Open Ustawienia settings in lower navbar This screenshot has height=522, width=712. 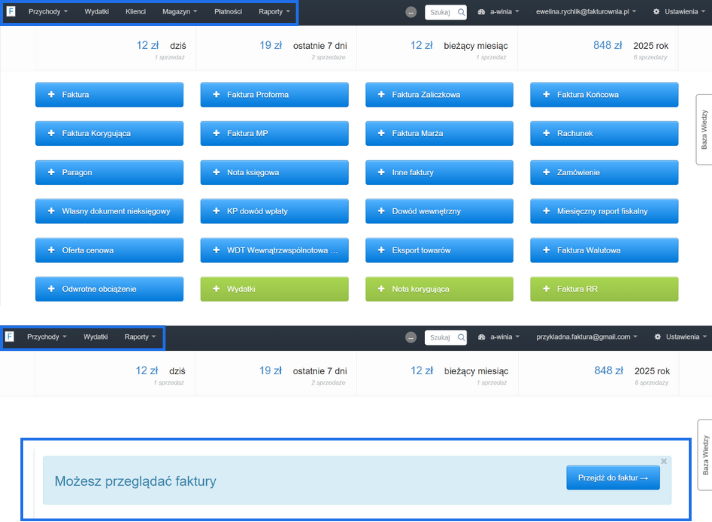point(680,337)
